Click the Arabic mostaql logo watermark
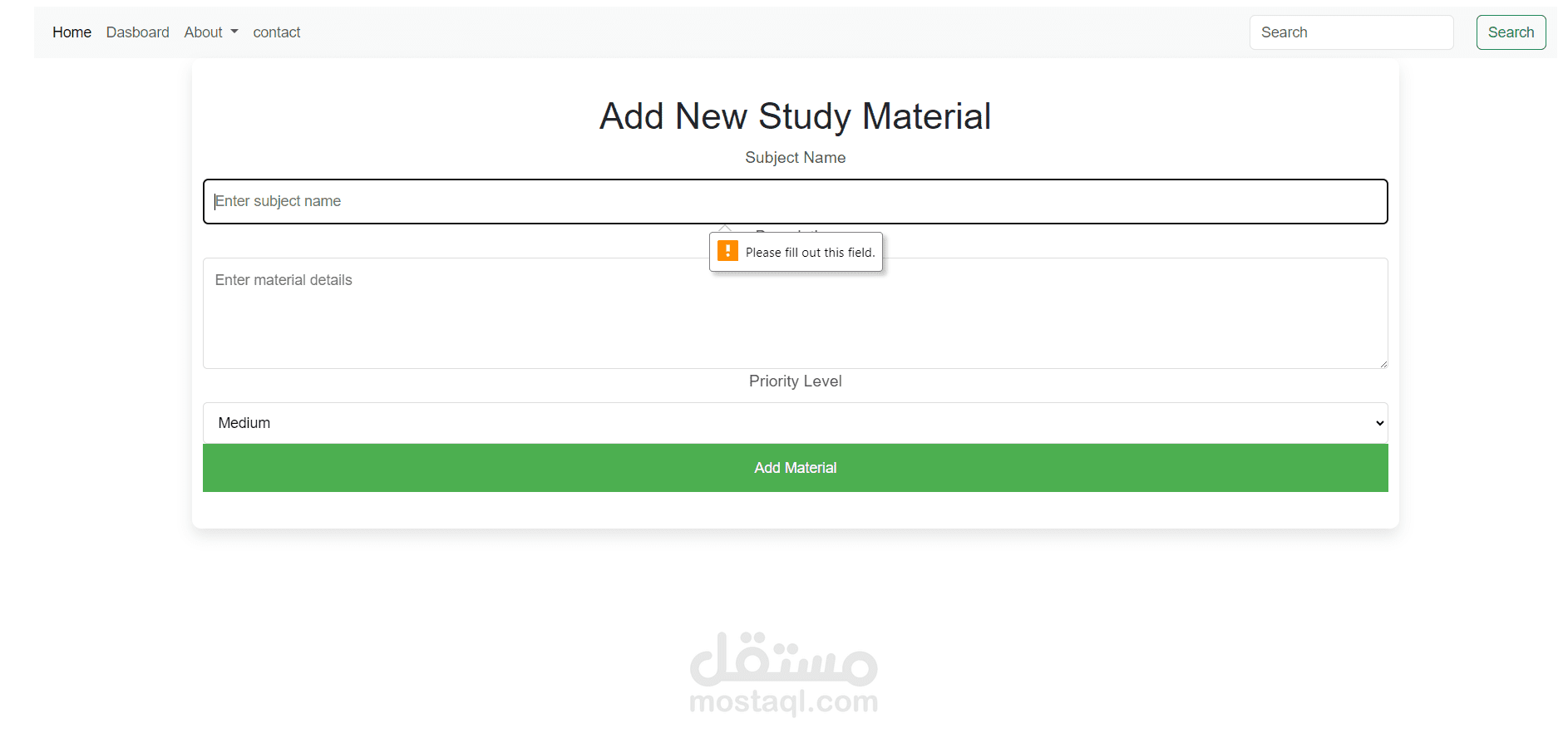Screen dimensions: 1568x733 pos(783,658)
